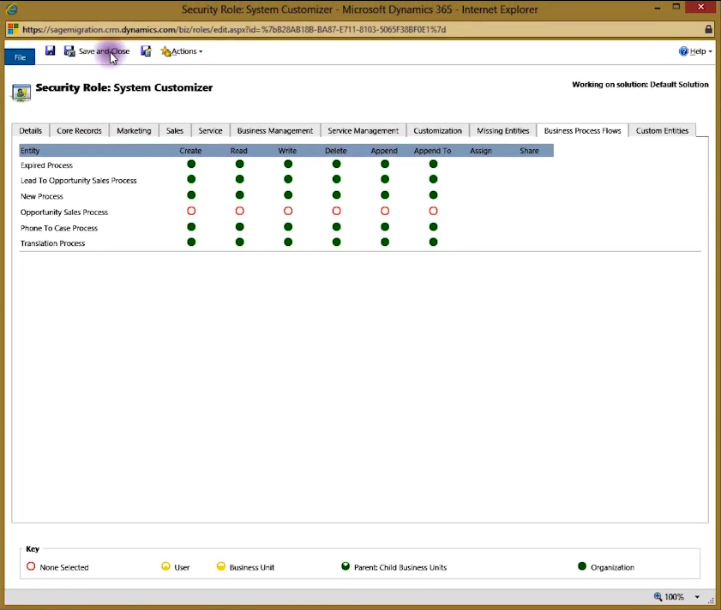The image size is (721, 610).
Task: Switch to the Custom Entities tab
Action: click(662, 131)
